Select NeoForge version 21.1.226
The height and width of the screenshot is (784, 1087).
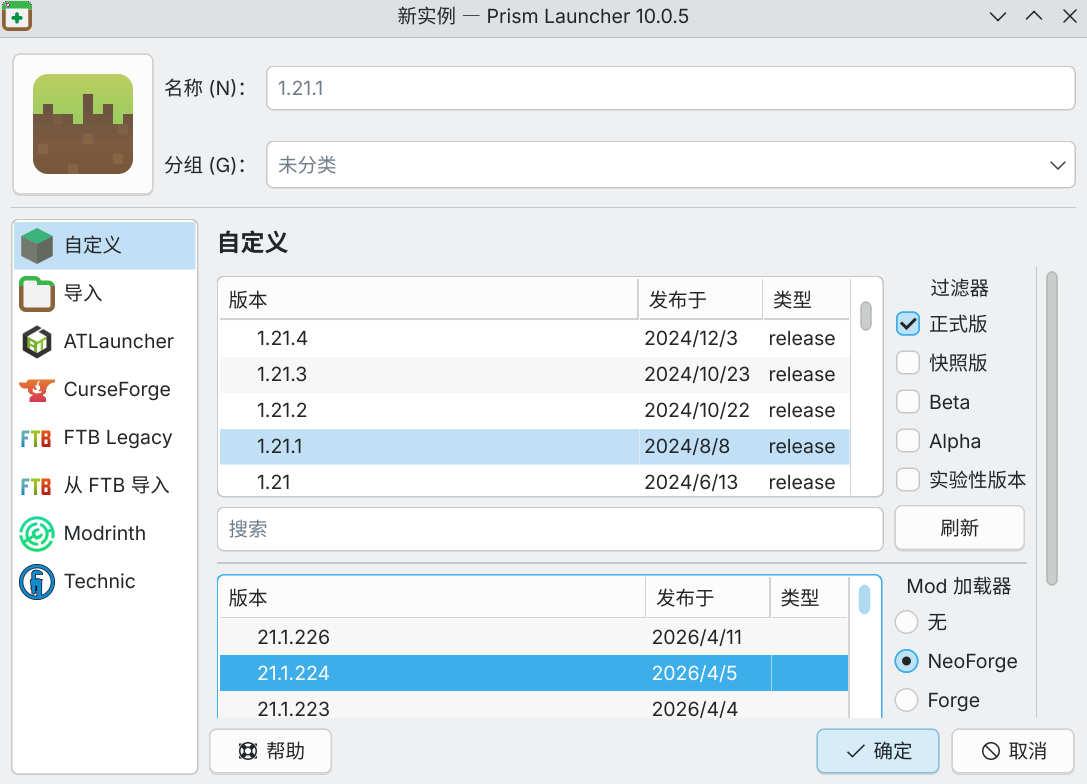tap(534, 637)
